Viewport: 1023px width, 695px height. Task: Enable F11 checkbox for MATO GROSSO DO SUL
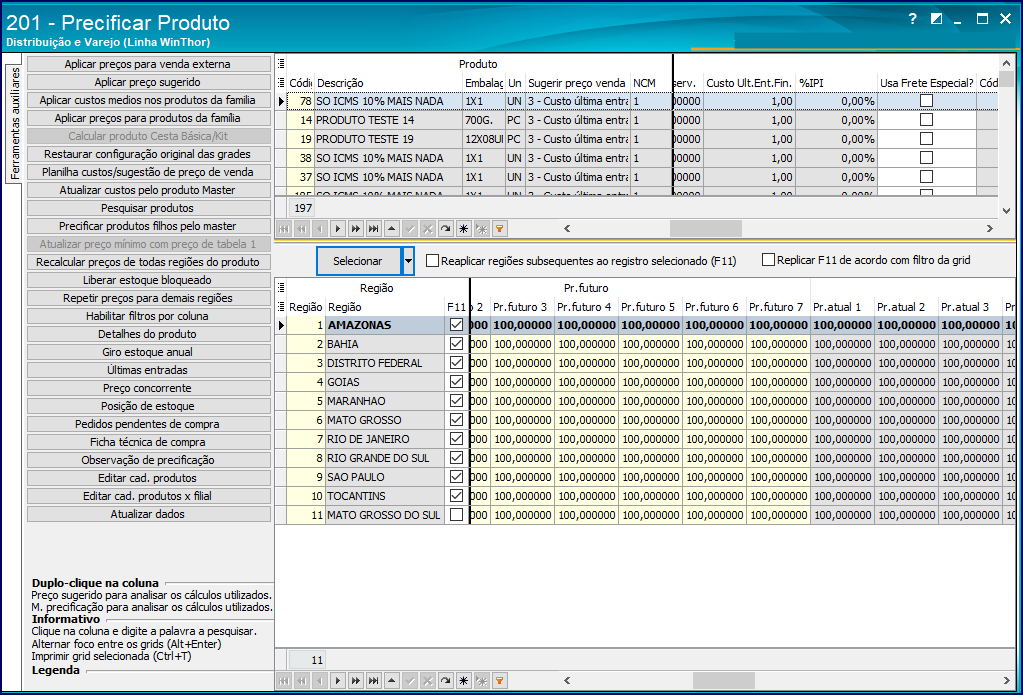pyautogui.click(x=457, y=514)
